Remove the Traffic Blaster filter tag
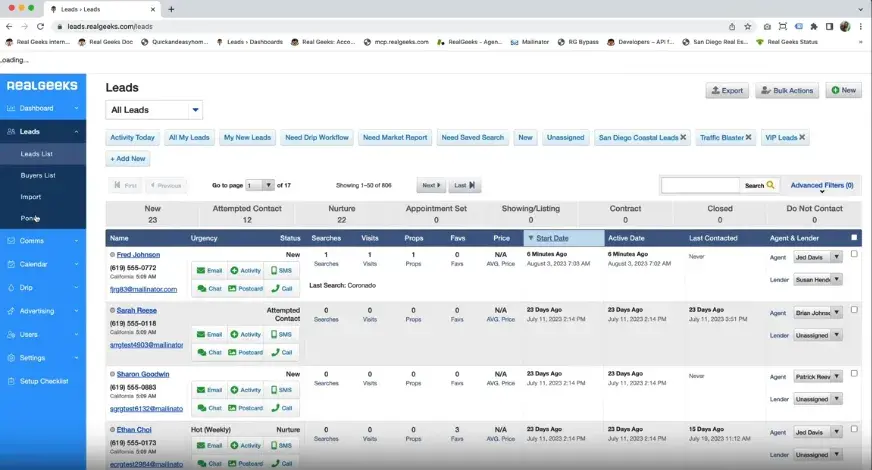Screen dimensions: 872x470 [x=748, y=137]
